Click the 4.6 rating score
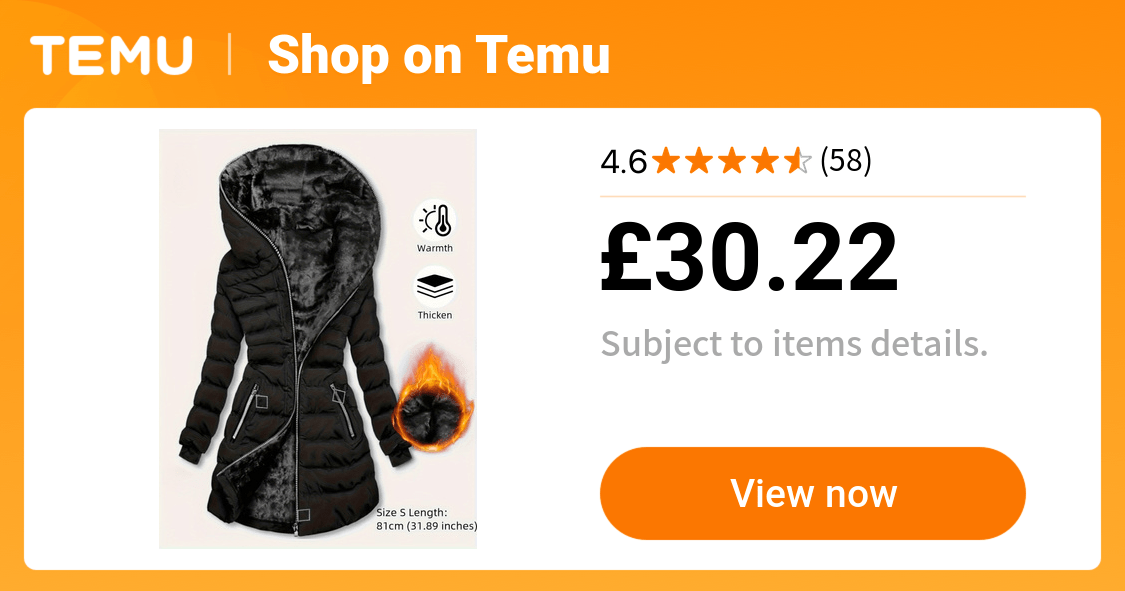 (623, 161)
